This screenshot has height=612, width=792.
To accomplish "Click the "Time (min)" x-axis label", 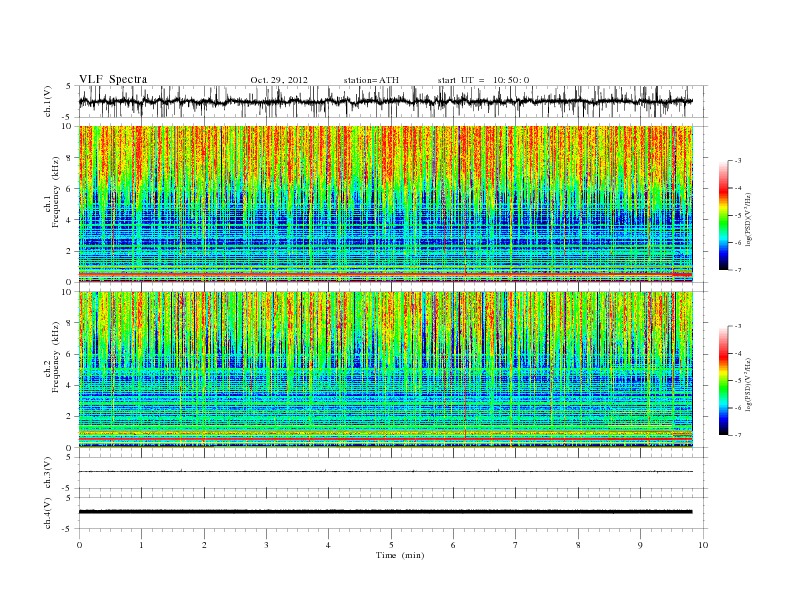I will (x=400, y=555).
